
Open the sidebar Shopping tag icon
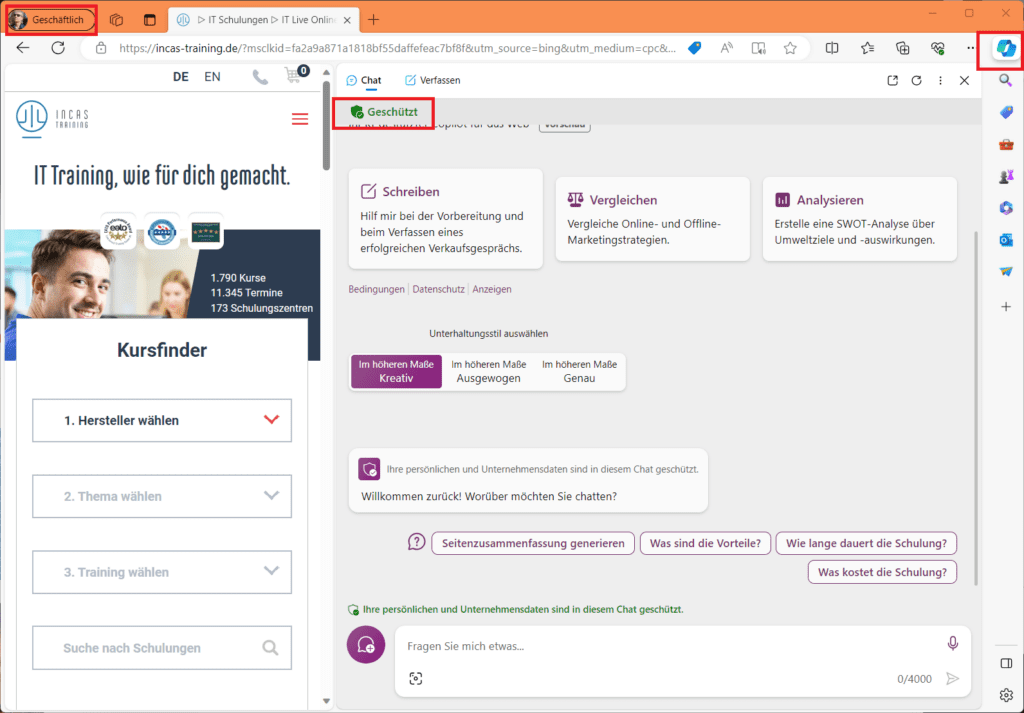(x=1006, y=112)
